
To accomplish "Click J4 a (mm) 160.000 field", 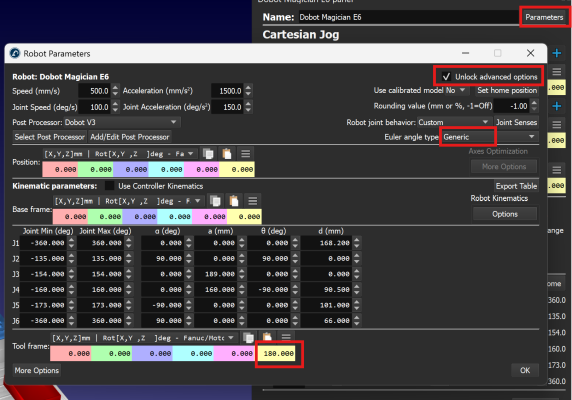I will coord(216,290).
